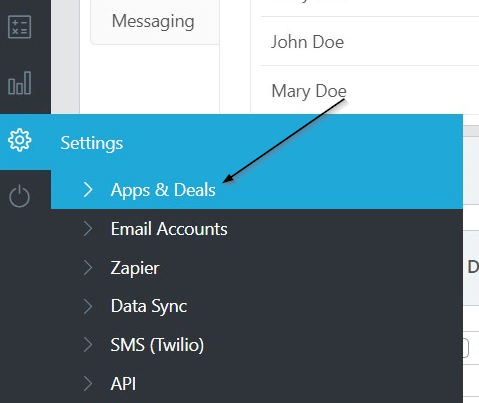Click the API chevron arrow
This screenshot has width=479, height=403.
click(88, 384)
